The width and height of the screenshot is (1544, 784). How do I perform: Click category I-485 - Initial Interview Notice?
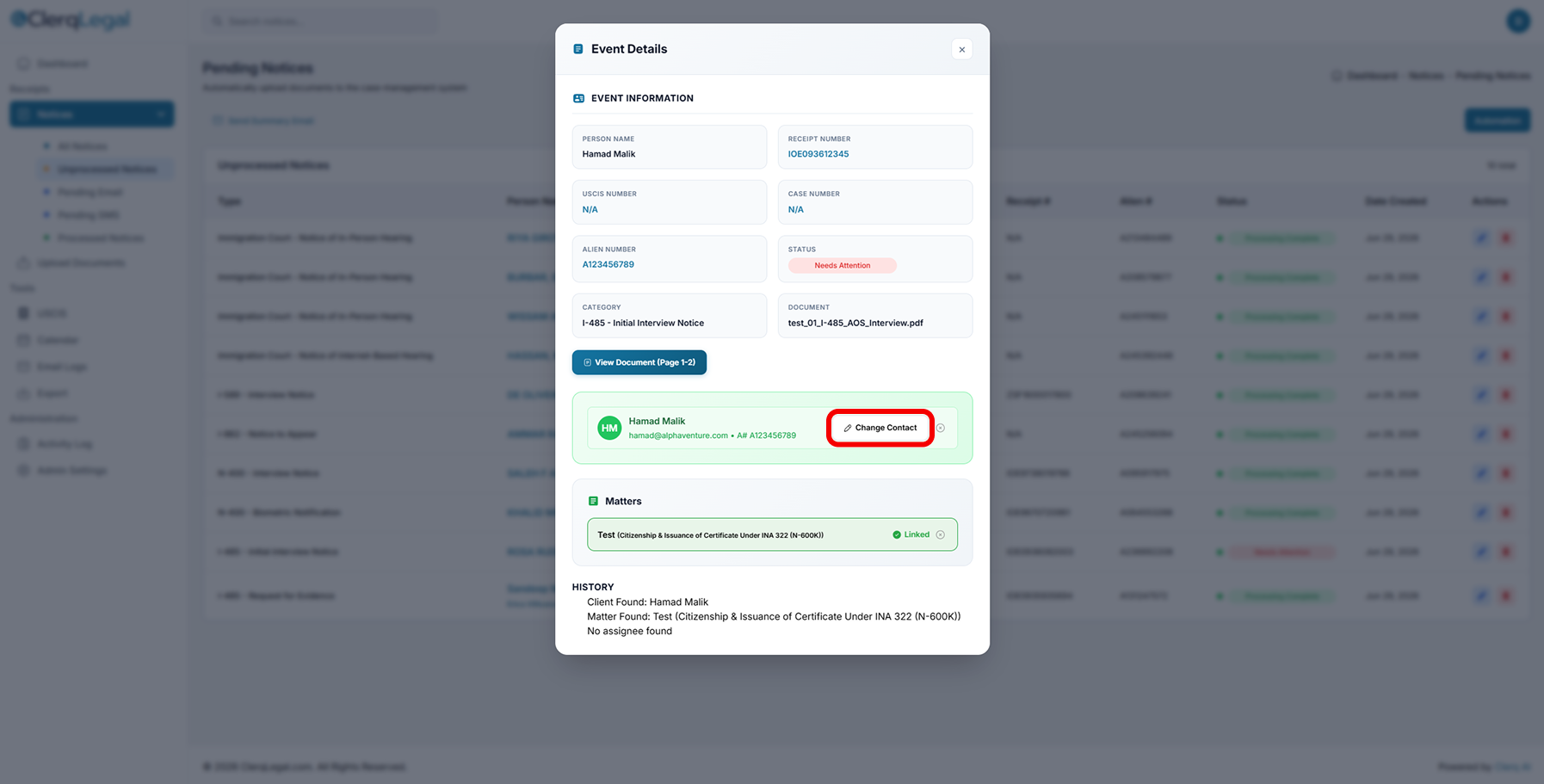[x=643, y=323]
